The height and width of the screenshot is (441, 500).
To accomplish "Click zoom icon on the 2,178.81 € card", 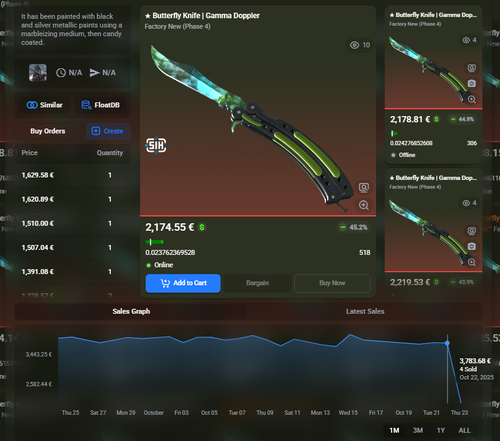I will click(x=471, y=99).
